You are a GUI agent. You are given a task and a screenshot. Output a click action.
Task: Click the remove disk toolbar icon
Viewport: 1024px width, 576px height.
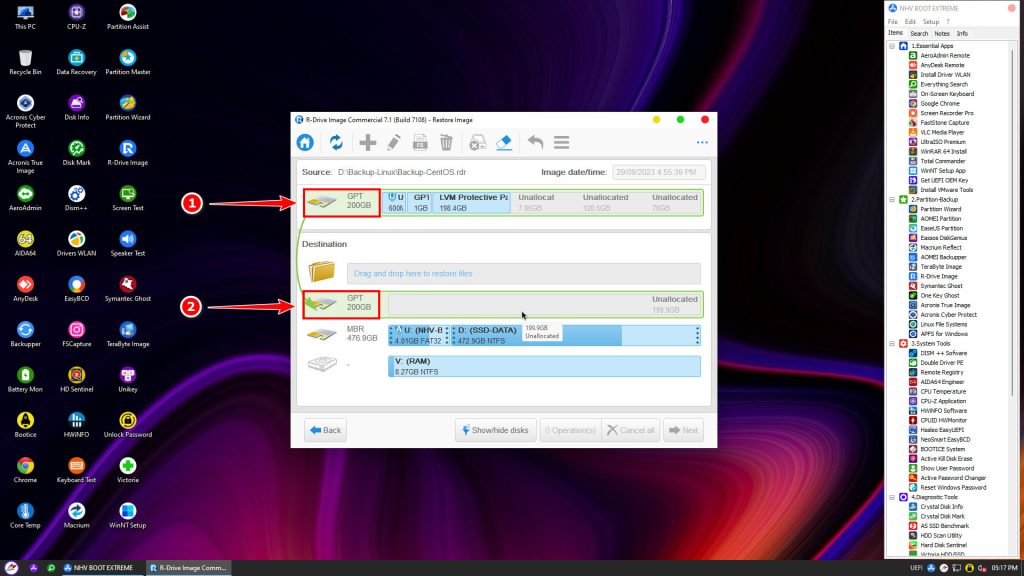(478, 142)
